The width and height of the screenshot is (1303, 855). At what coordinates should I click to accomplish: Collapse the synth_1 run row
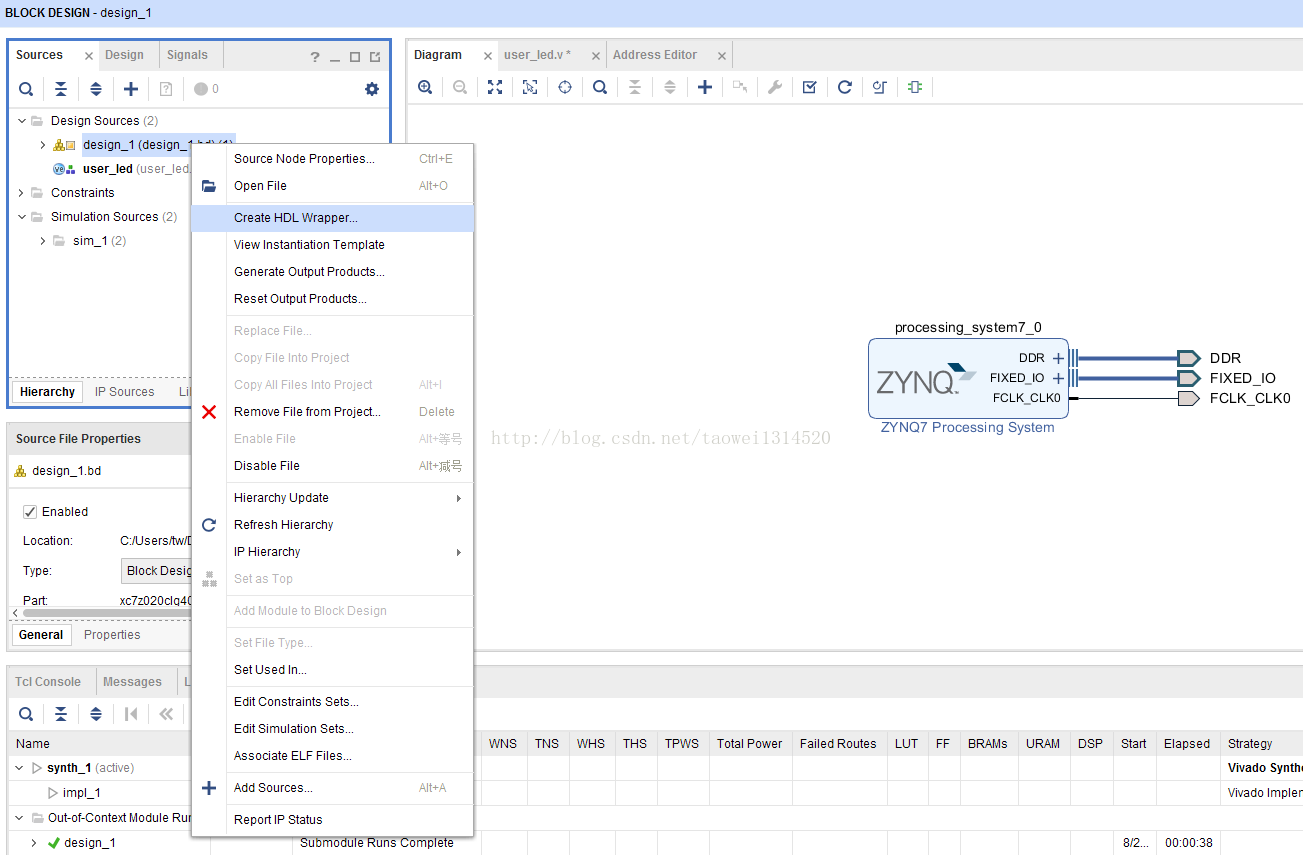tap(21, 768)
